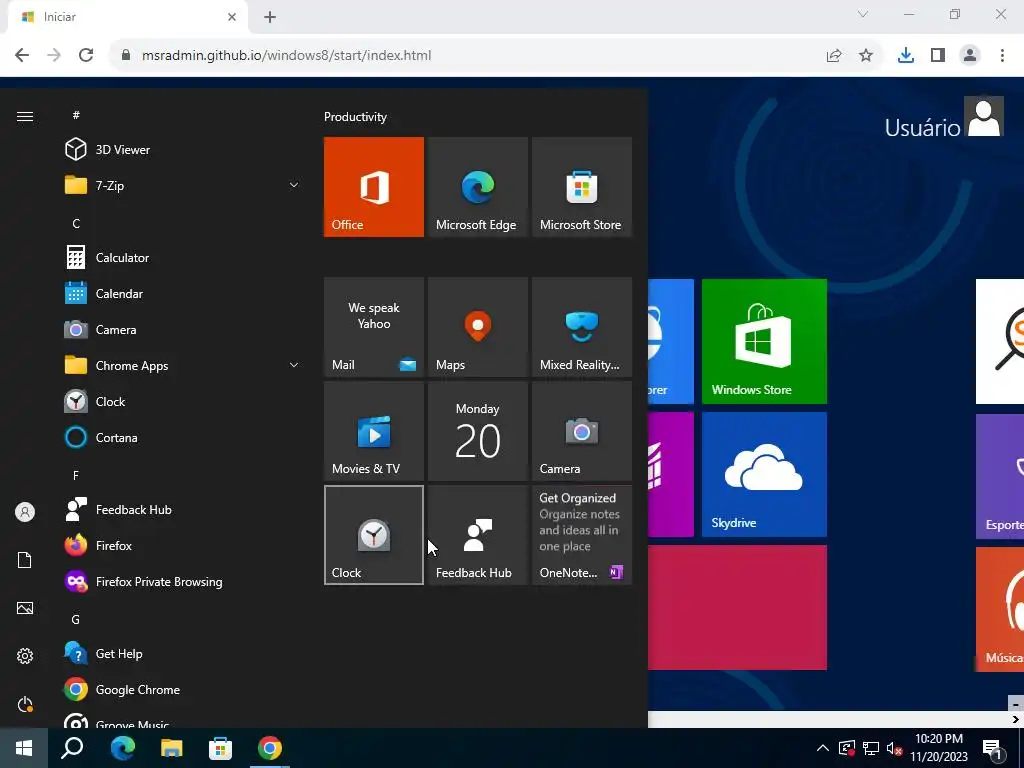This screenshot has height=768, width=1024.
Task: Open the Skydrive tile
Action: coord(764,474)
